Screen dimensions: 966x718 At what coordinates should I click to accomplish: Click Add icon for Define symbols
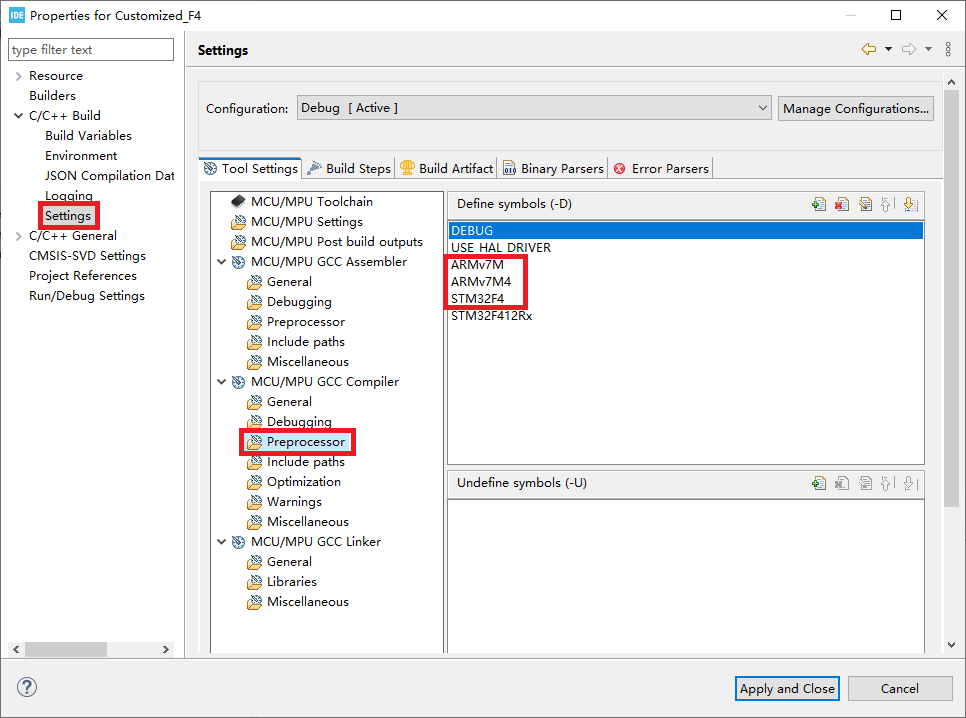819,204
